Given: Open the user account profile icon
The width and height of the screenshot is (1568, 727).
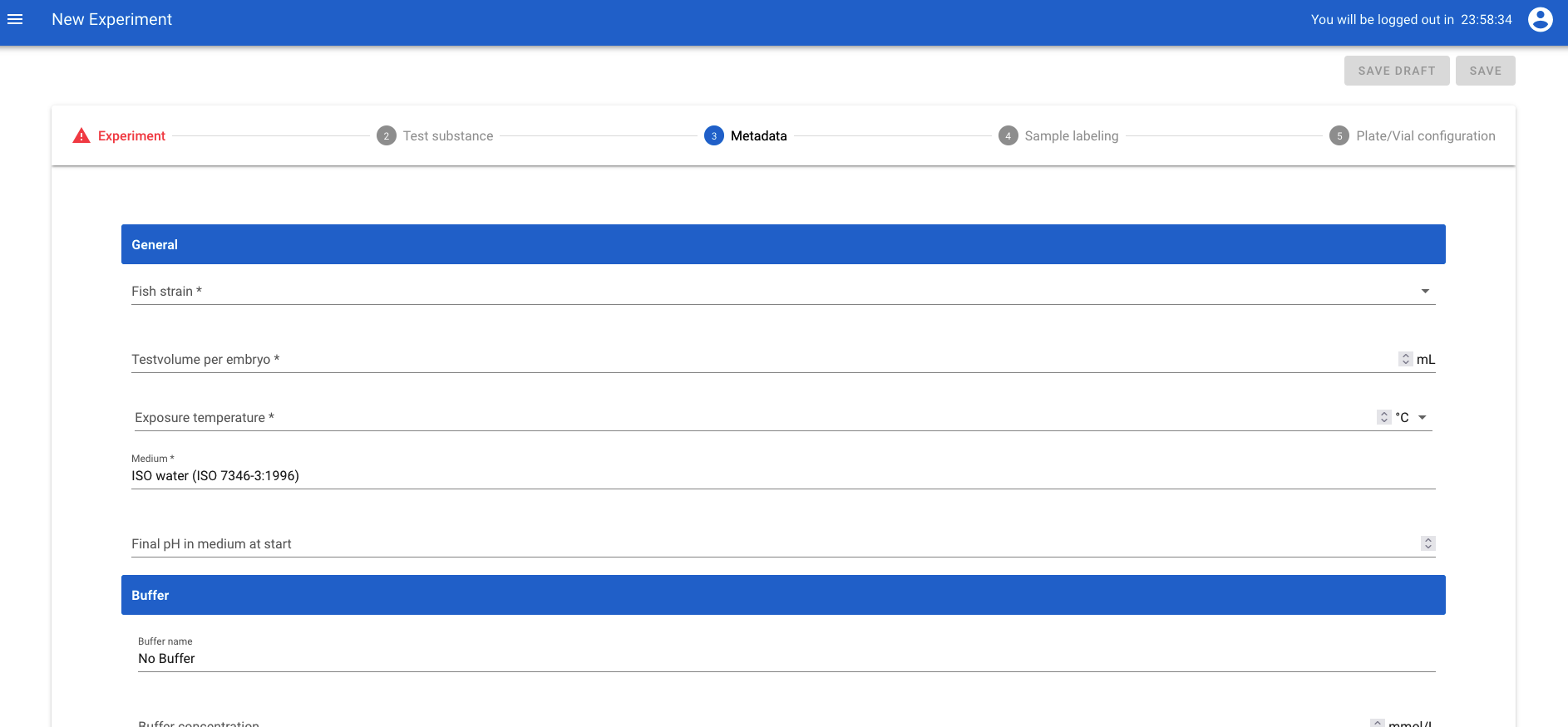Looking at the screenshot, I should pyautogui.click(x=1540, y=19).
